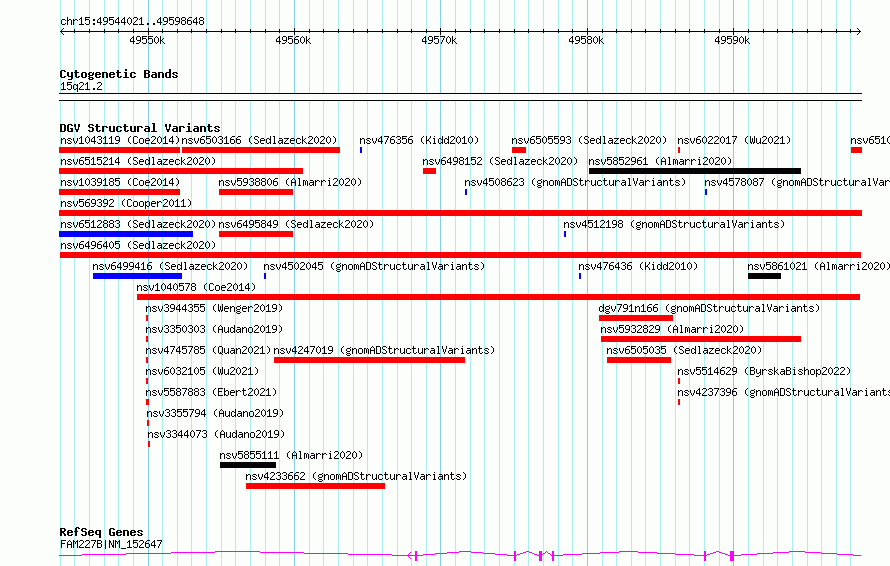
Task: Open nsv4502045 gnomAD variant label
Action: click(x=374, y=266)
